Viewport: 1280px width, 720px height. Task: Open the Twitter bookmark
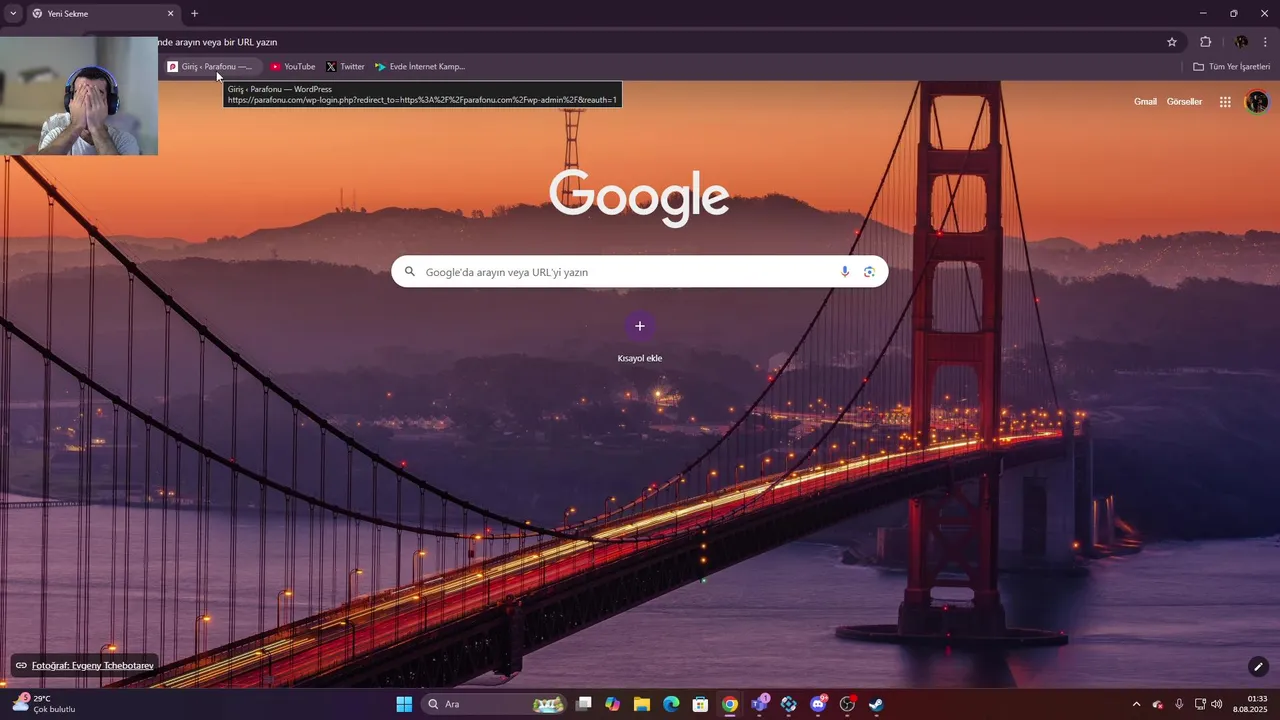point(345,67)
